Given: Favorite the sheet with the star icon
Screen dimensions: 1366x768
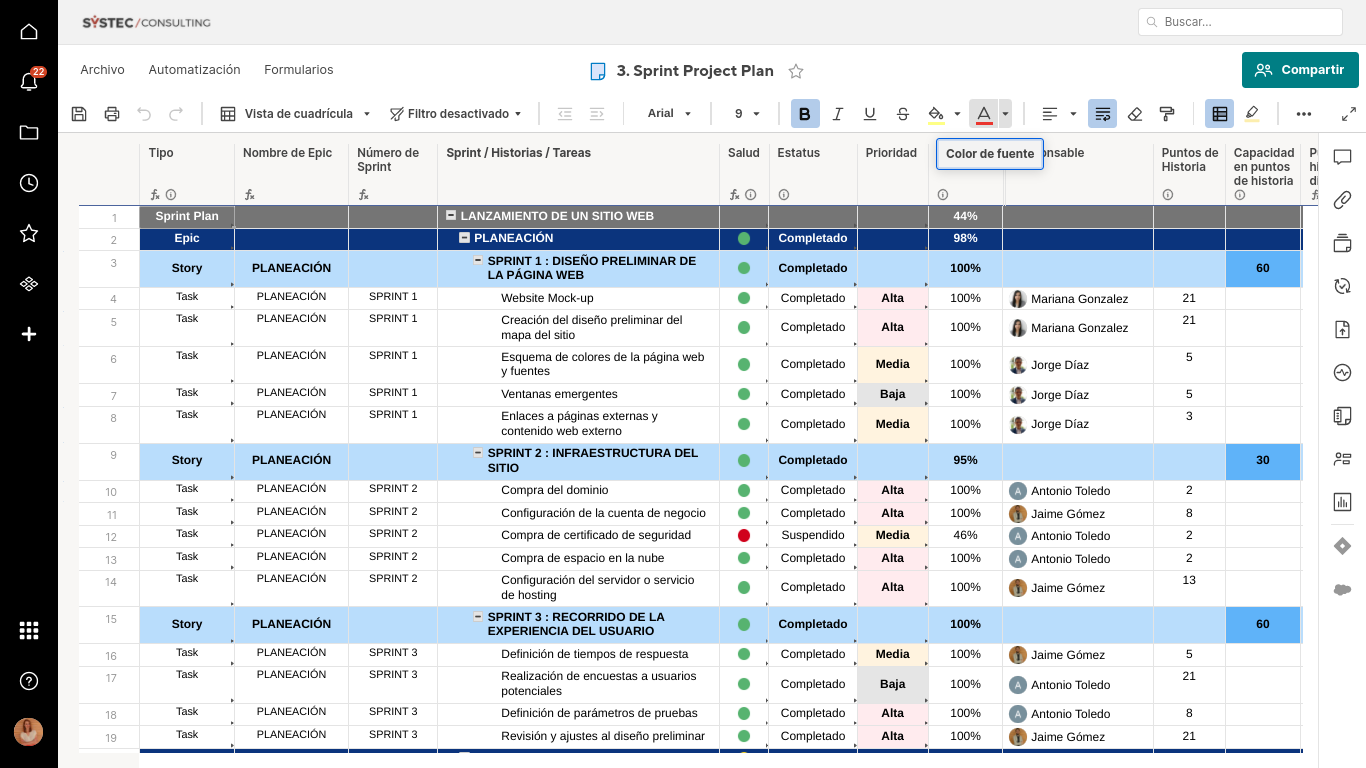Looking at the screenshot, I should point(796,71).
